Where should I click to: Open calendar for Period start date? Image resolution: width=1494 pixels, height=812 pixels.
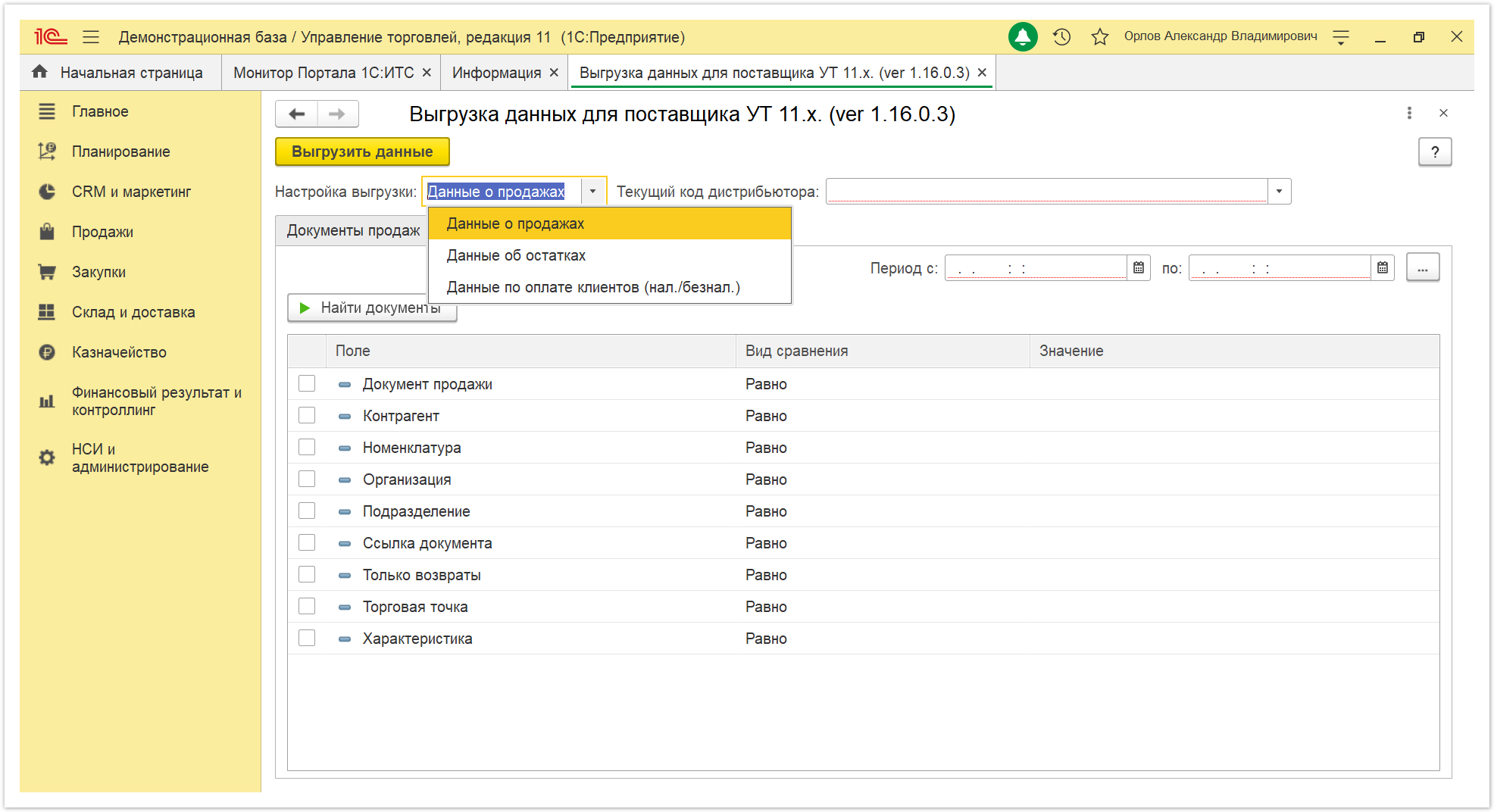click(1139, 267)
